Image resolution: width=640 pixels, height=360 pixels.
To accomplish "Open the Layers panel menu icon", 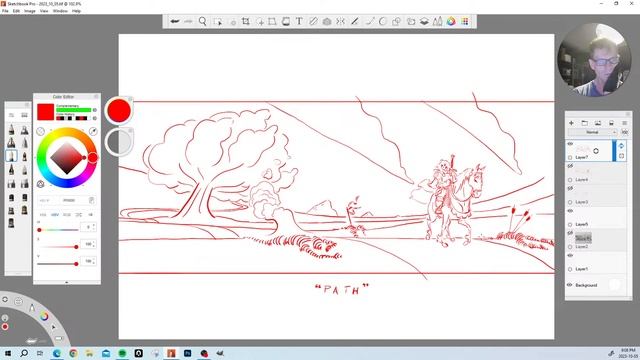I will (624, 123).
